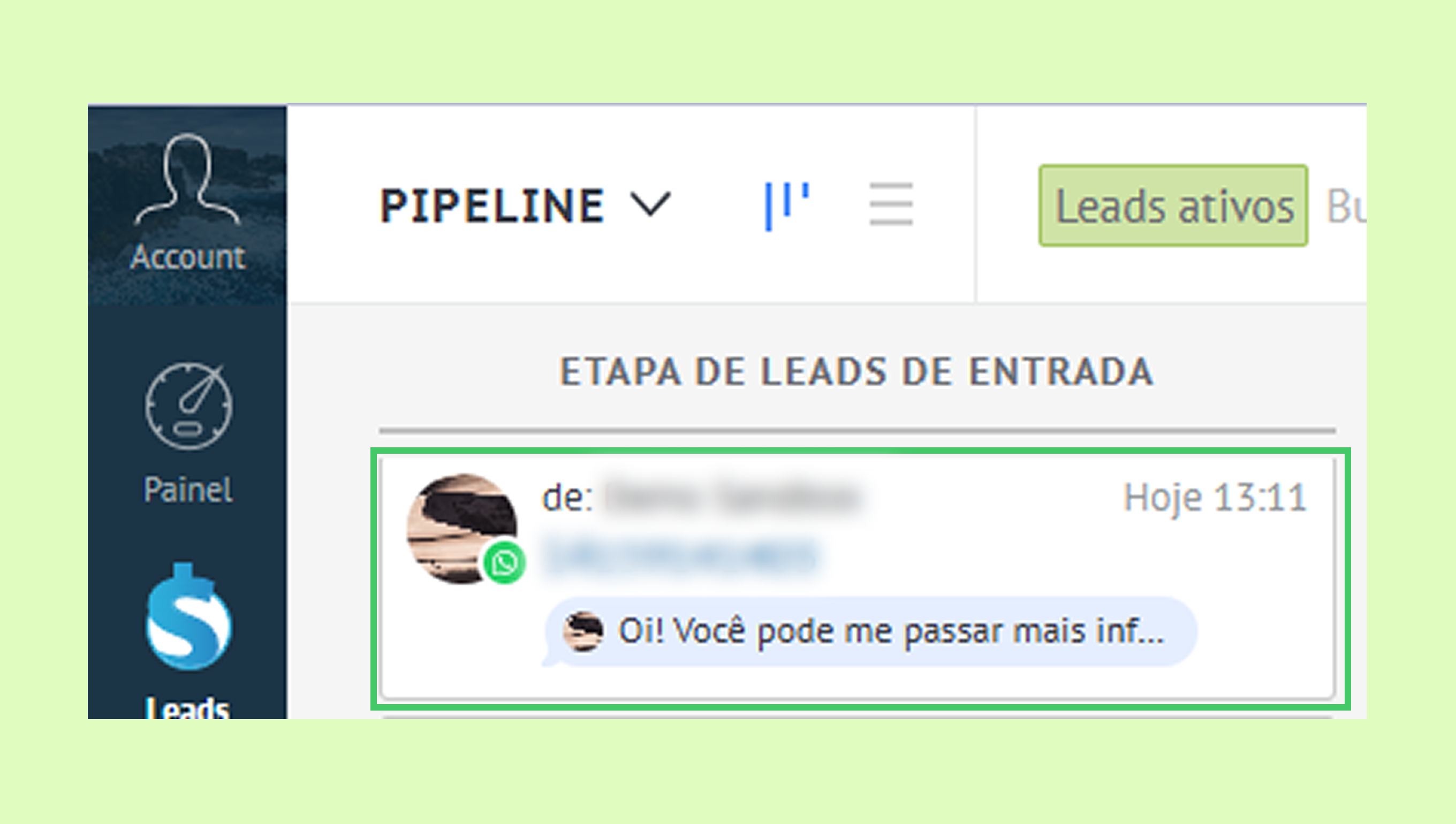
Task: Open the blurred sender name after 'de:'
Action: tap(733, 498)
